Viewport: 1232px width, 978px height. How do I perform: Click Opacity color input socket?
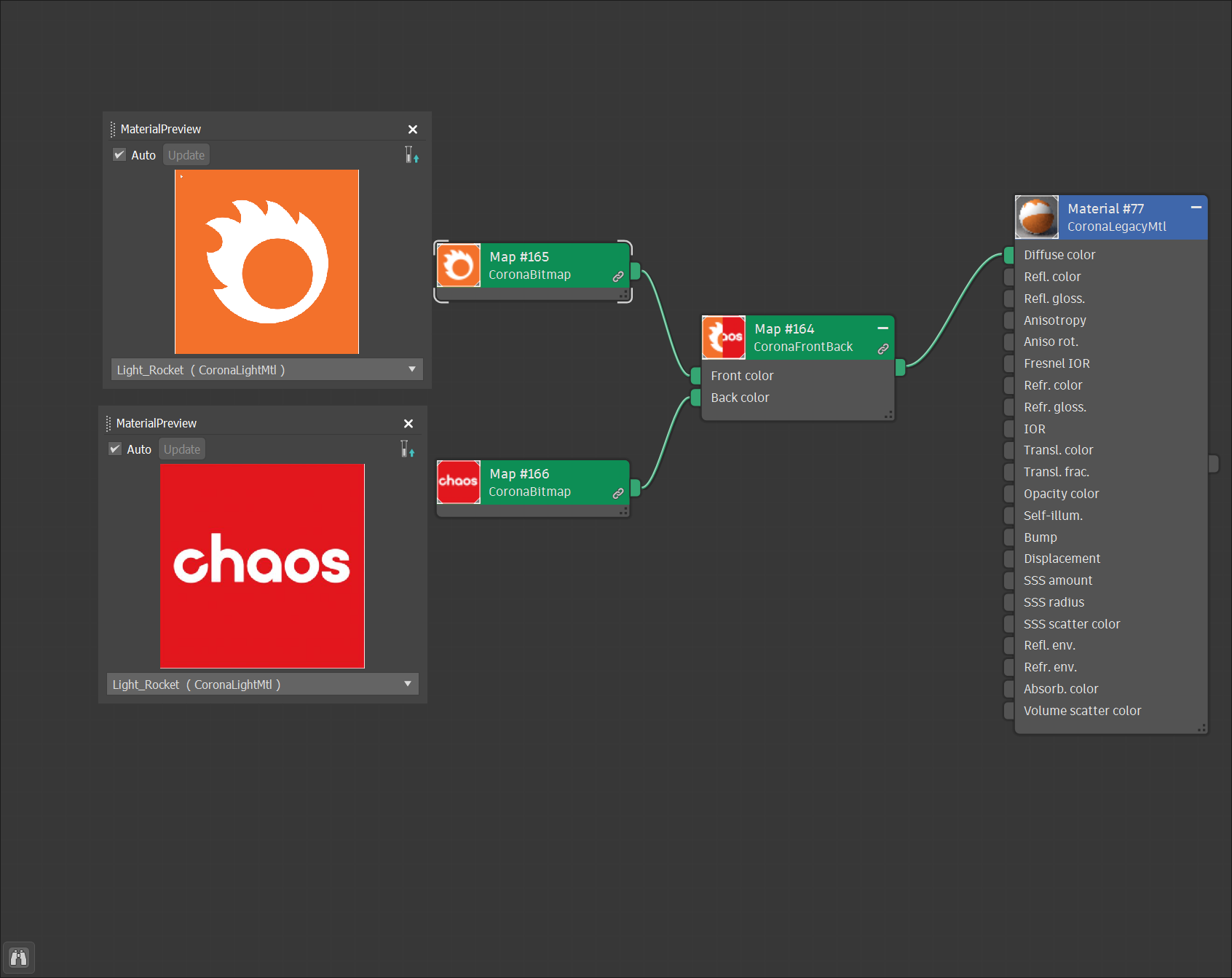(1009, 494)
